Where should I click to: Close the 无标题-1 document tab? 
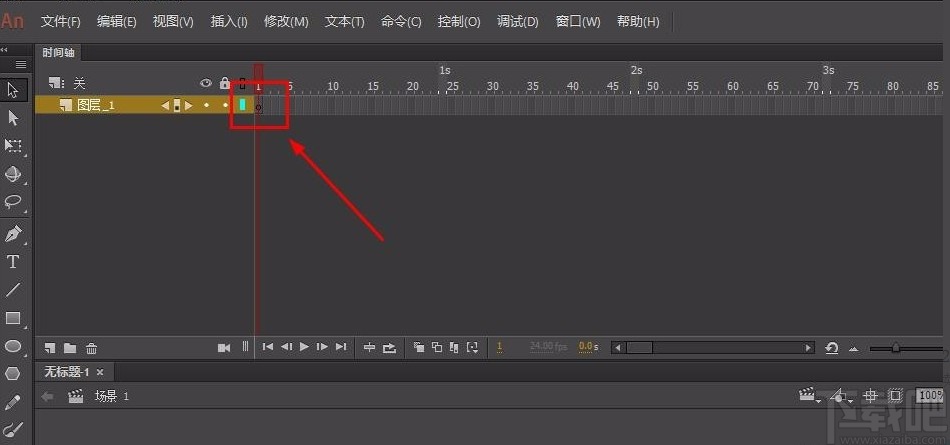(x=100, y=372)
